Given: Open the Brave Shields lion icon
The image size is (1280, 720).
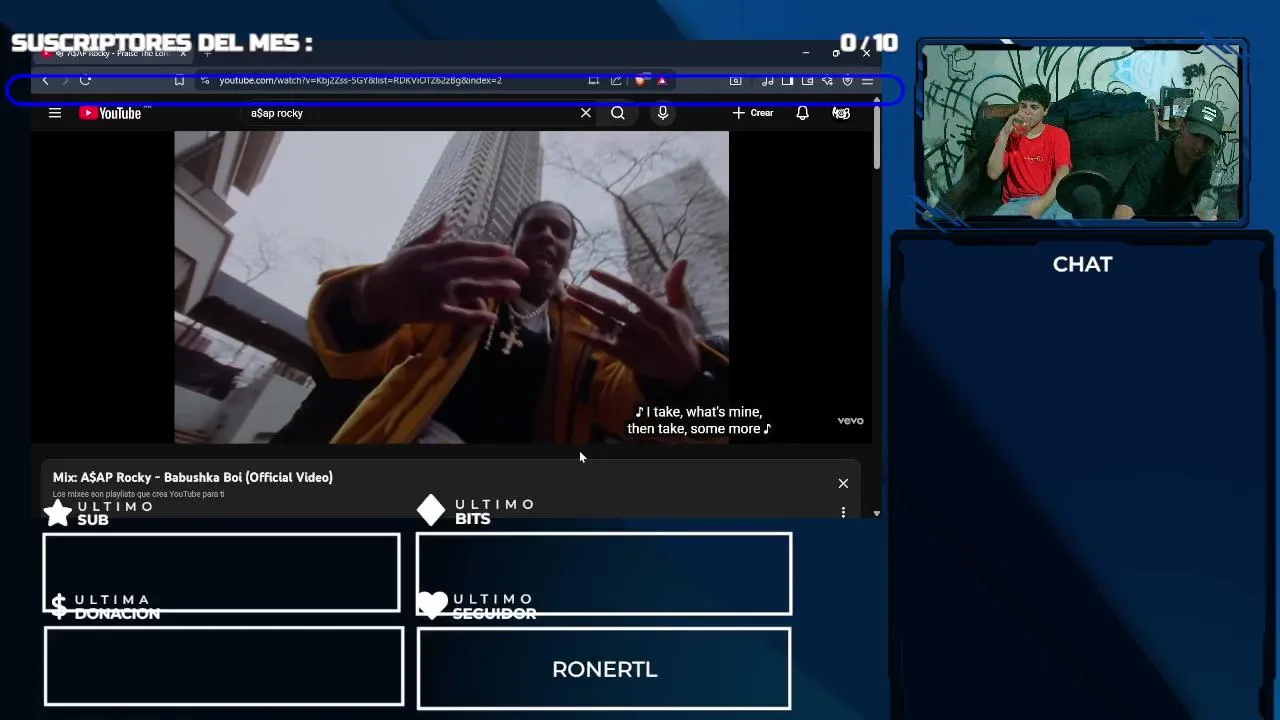Looking at the screenshot, I should click(x=640, y=81).
